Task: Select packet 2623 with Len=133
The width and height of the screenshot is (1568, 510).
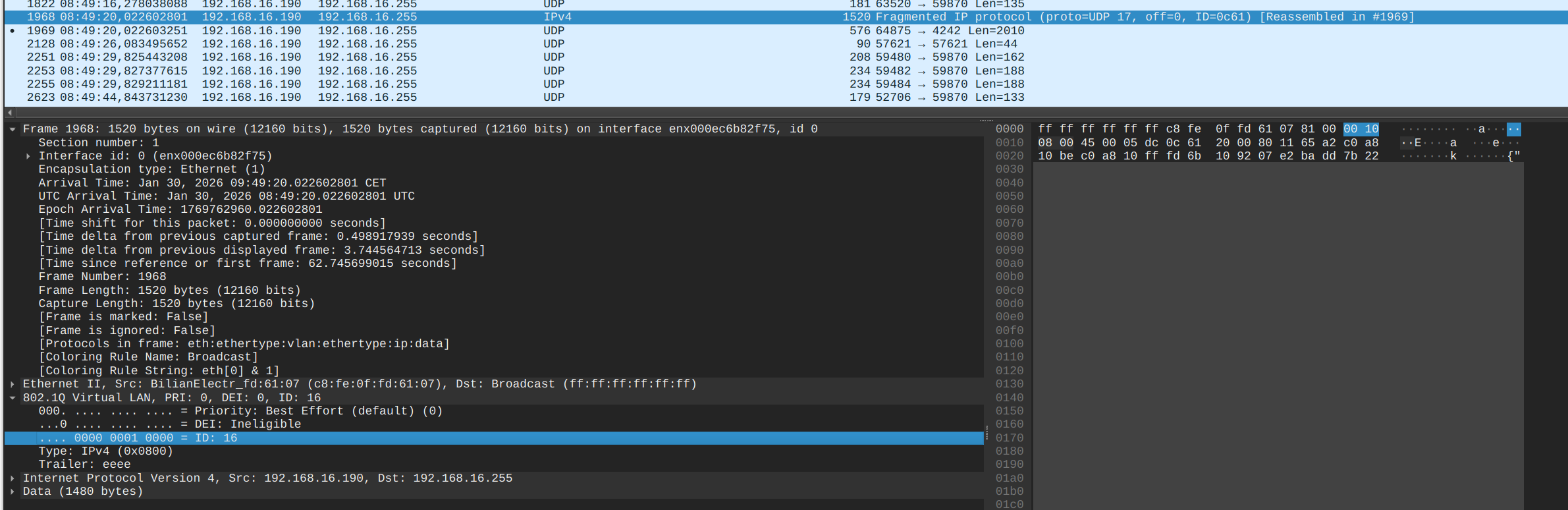Action: (786, 98)
